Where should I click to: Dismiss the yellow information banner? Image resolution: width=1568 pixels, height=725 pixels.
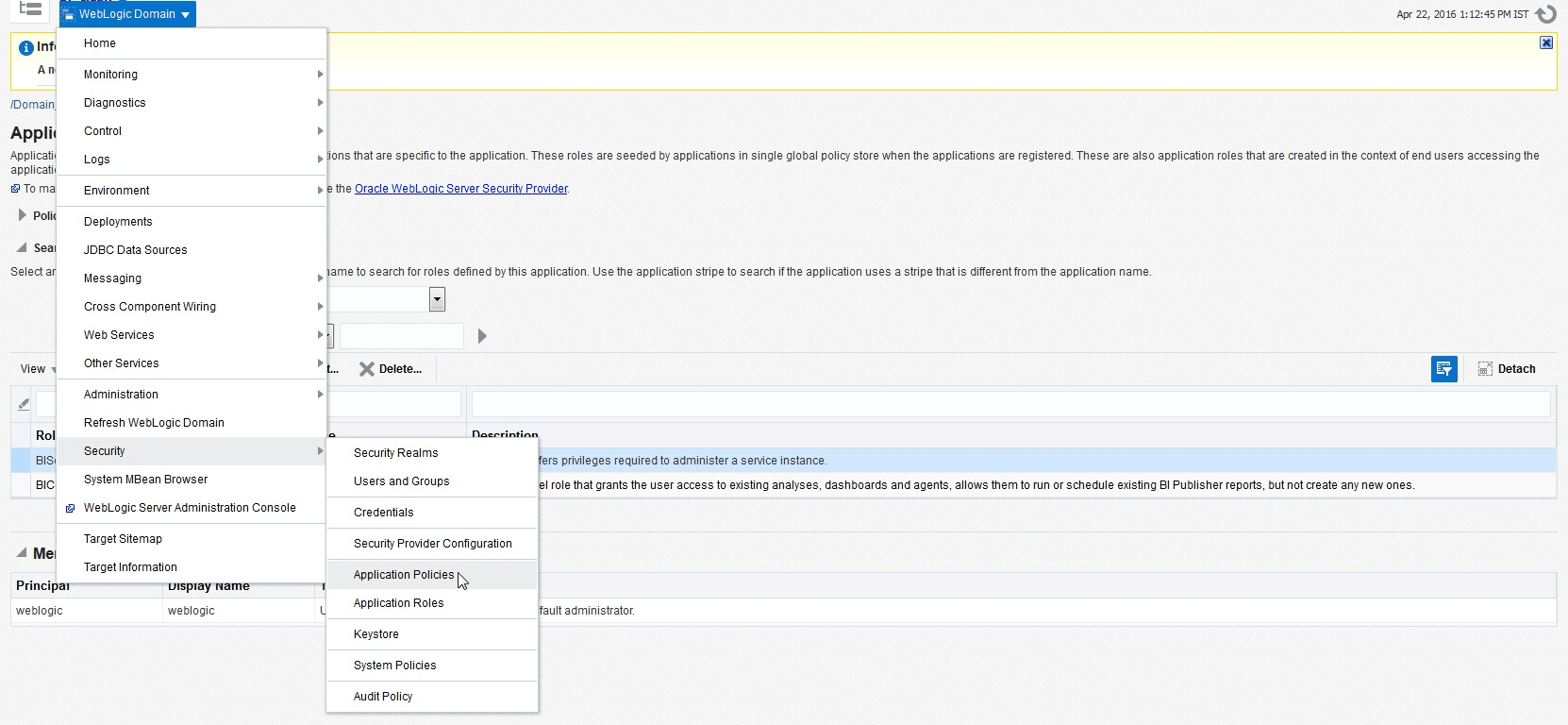tap(1545, 42)
